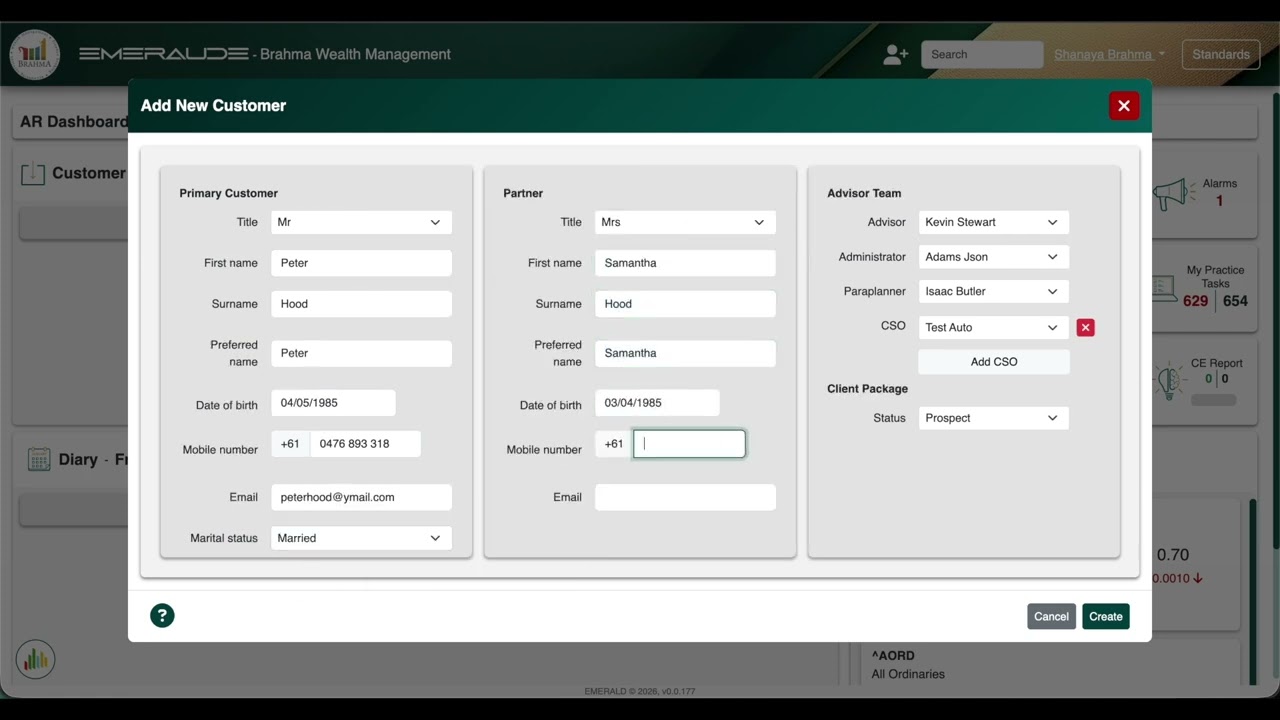Click the green help question mark icon

(162, 616)
